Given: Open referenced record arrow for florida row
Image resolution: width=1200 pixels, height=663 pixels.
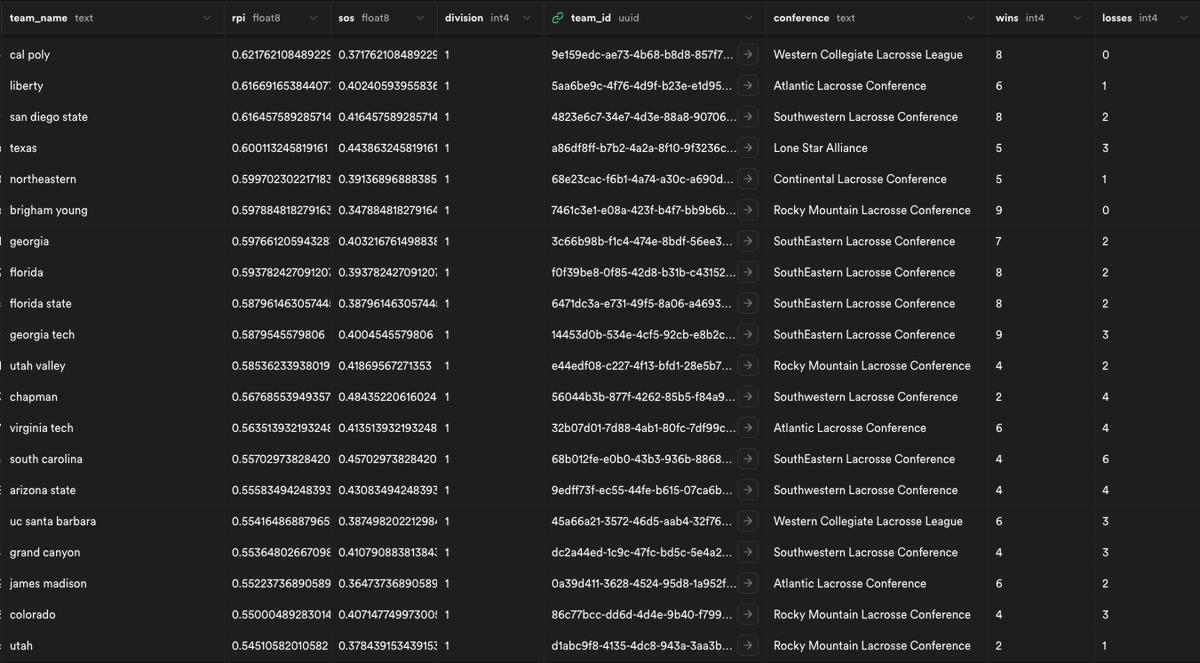Looking at the screenshot, I should (x=748, y=272).
